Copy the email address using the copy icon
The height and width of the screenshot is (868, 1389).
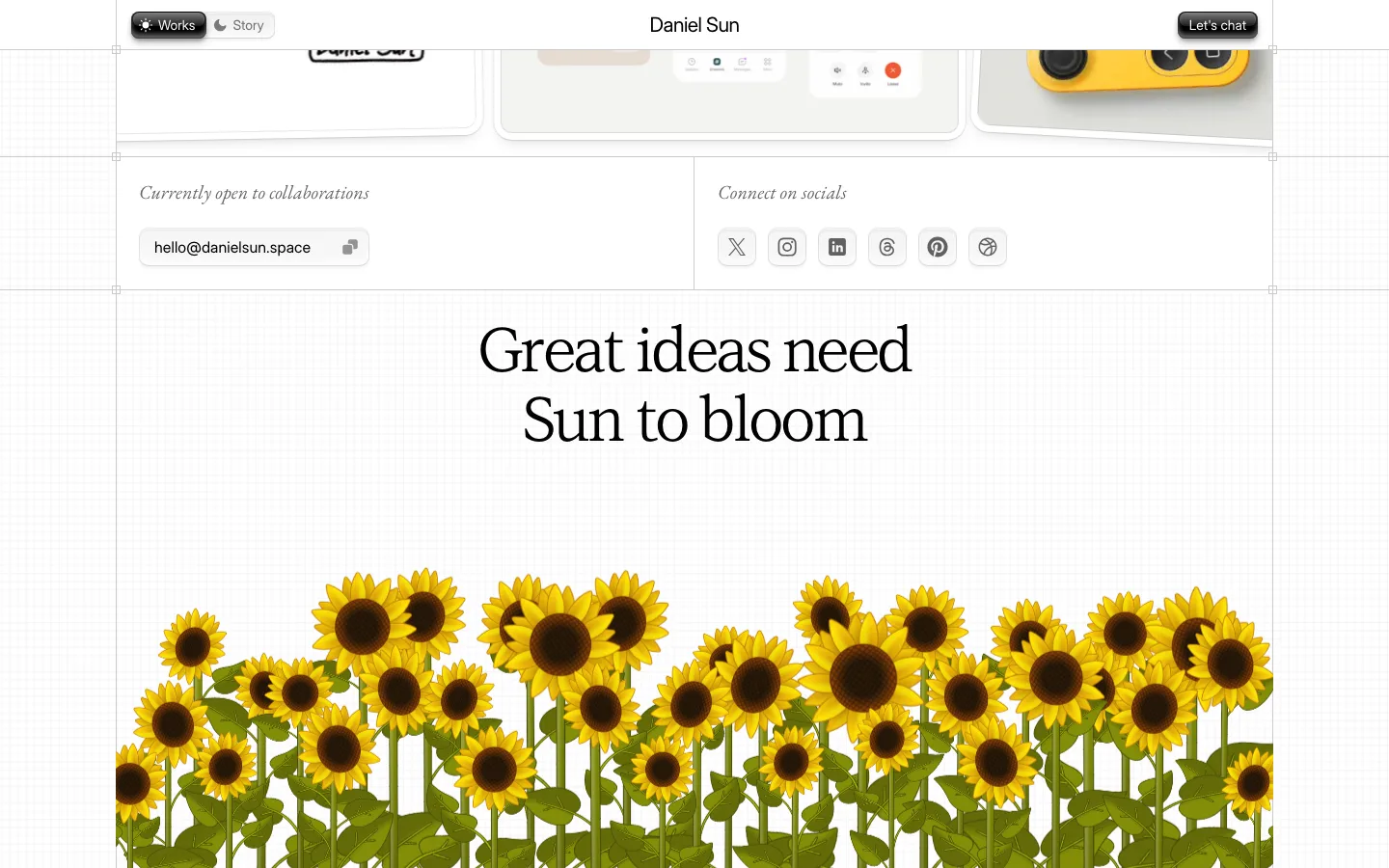350,247
